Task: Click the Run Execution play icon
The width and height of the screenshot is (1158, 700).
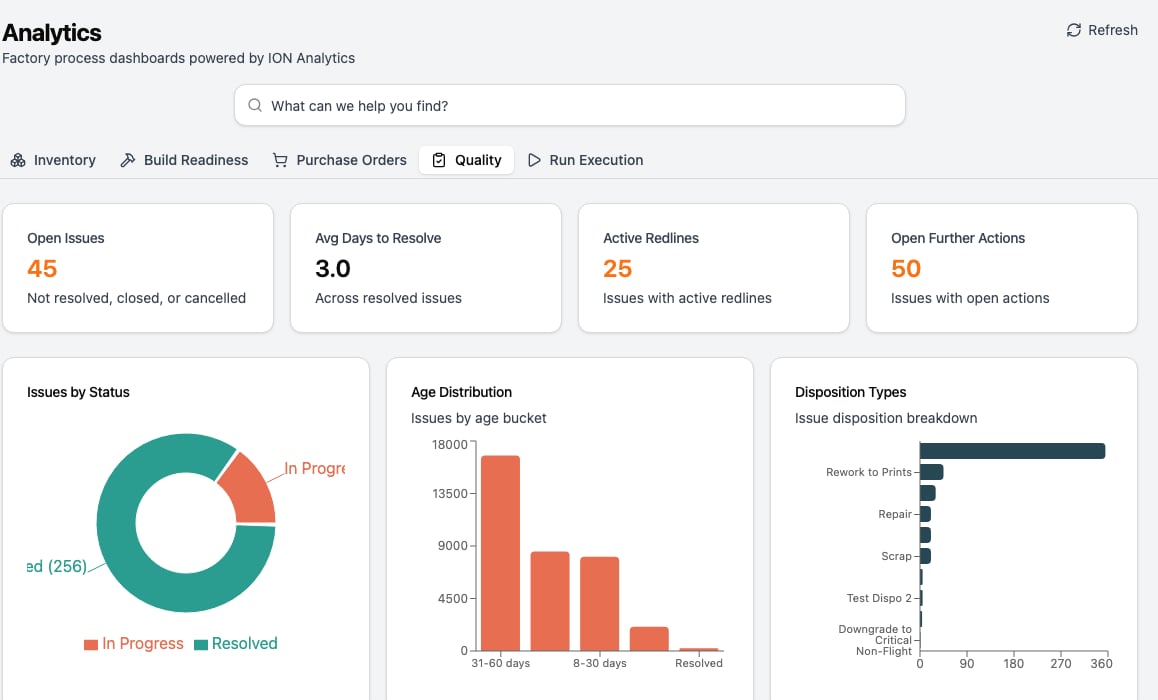Action: [x=534, y=160]
